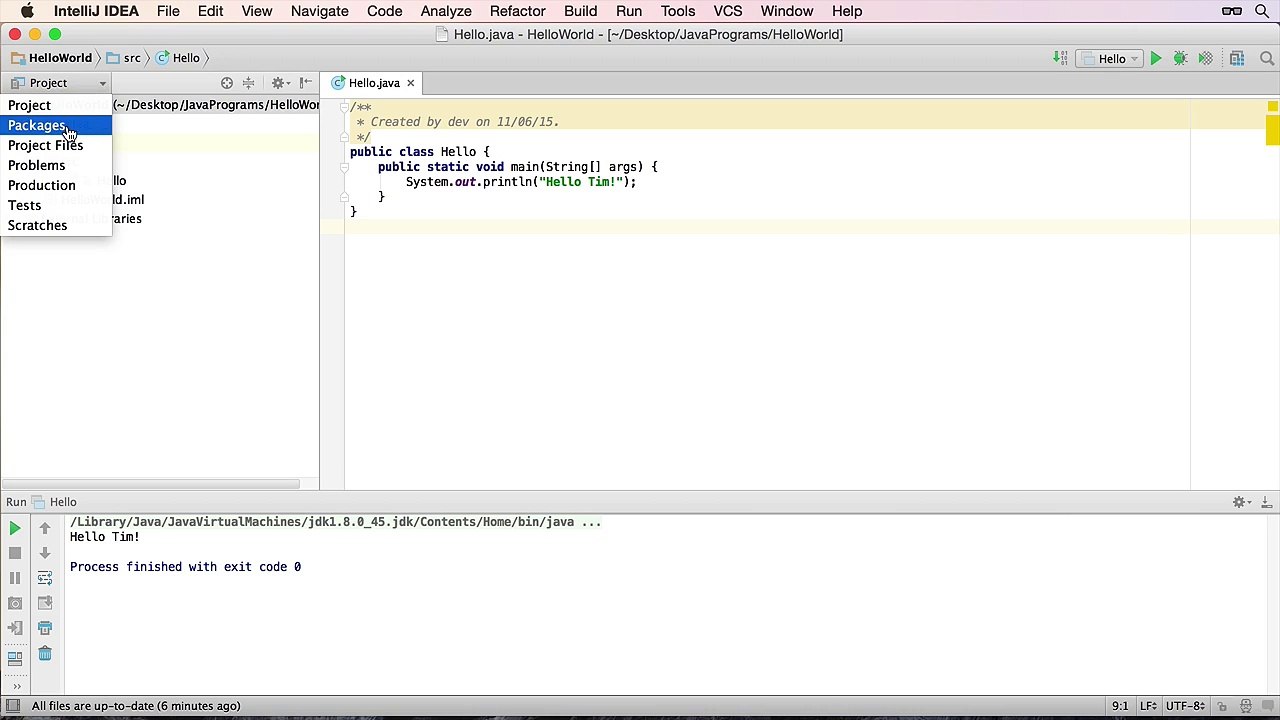
Task: Select Problems view in popup list
Action: 56,165
